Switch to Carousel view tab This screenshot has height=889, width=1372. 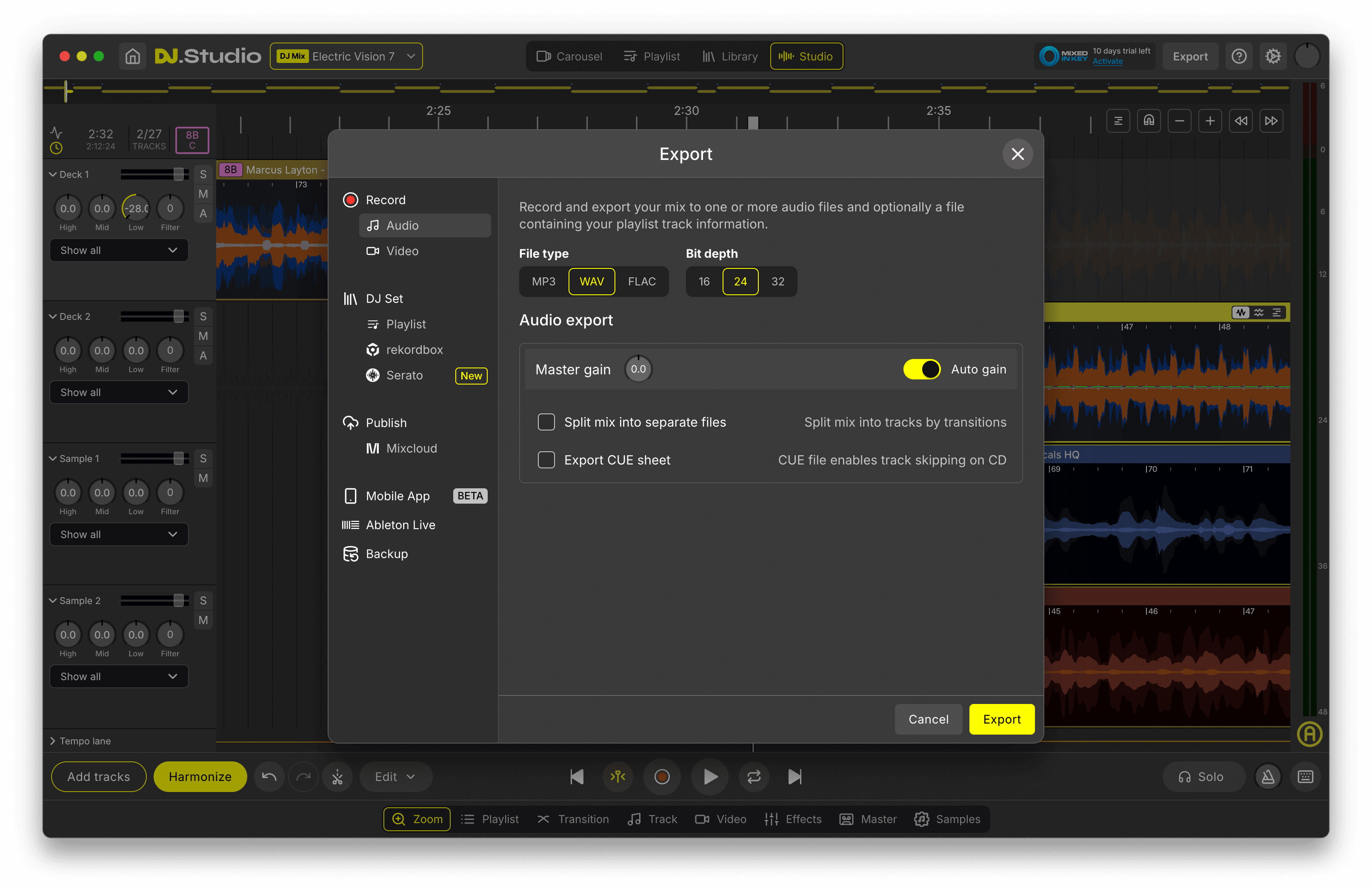pyautogui.click(x=569, y=57)
